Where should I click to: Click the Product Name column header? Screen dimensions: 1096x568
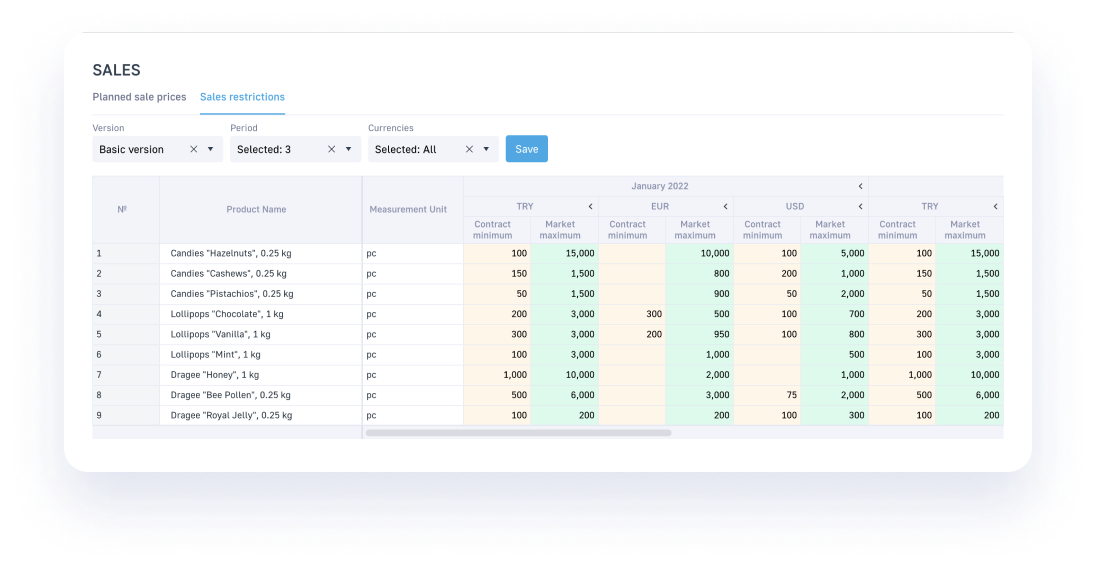click(x=261, y=210)
